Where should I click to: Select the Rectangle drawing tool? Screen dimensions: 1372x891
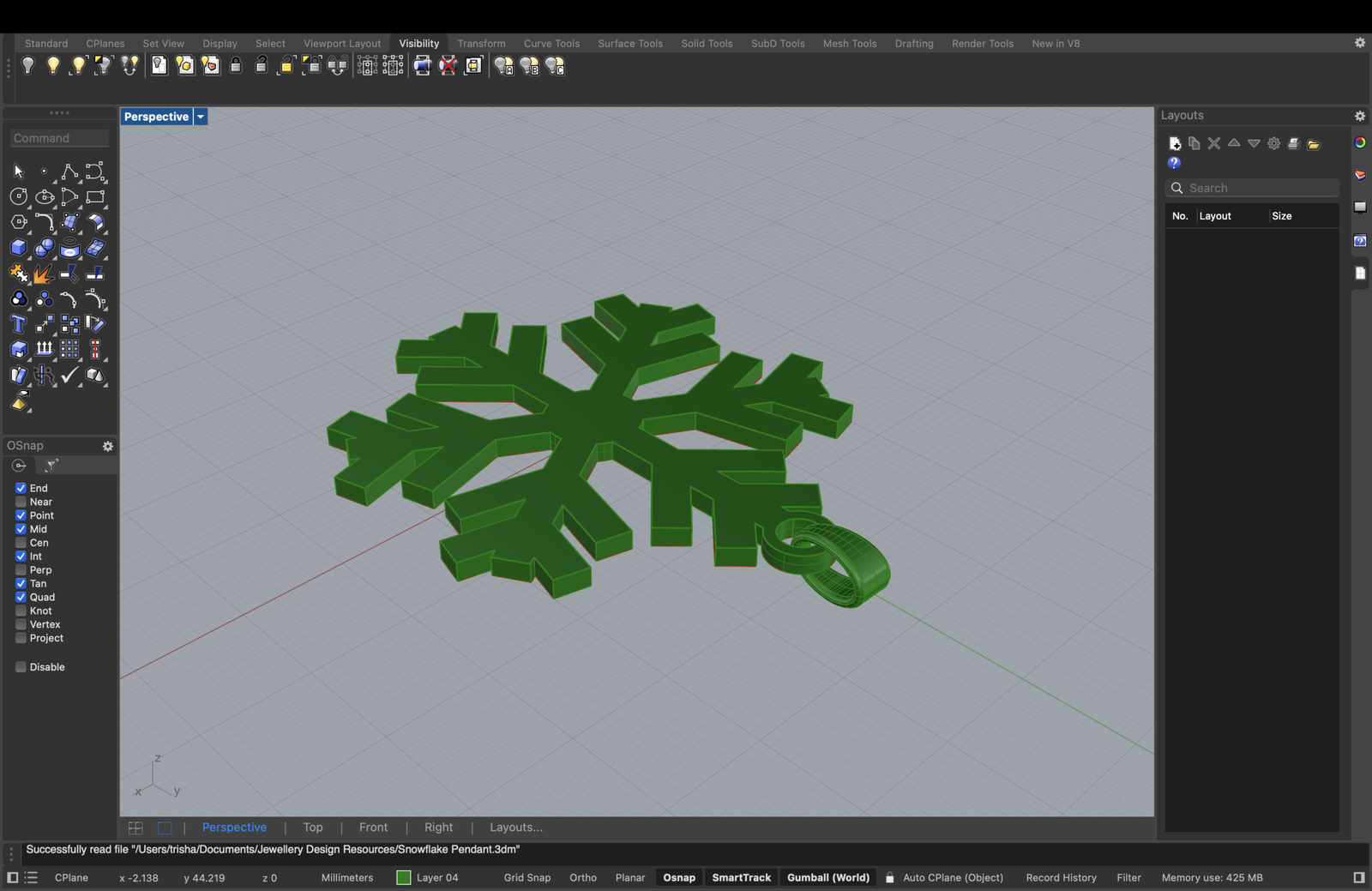[x=95, y=197]
